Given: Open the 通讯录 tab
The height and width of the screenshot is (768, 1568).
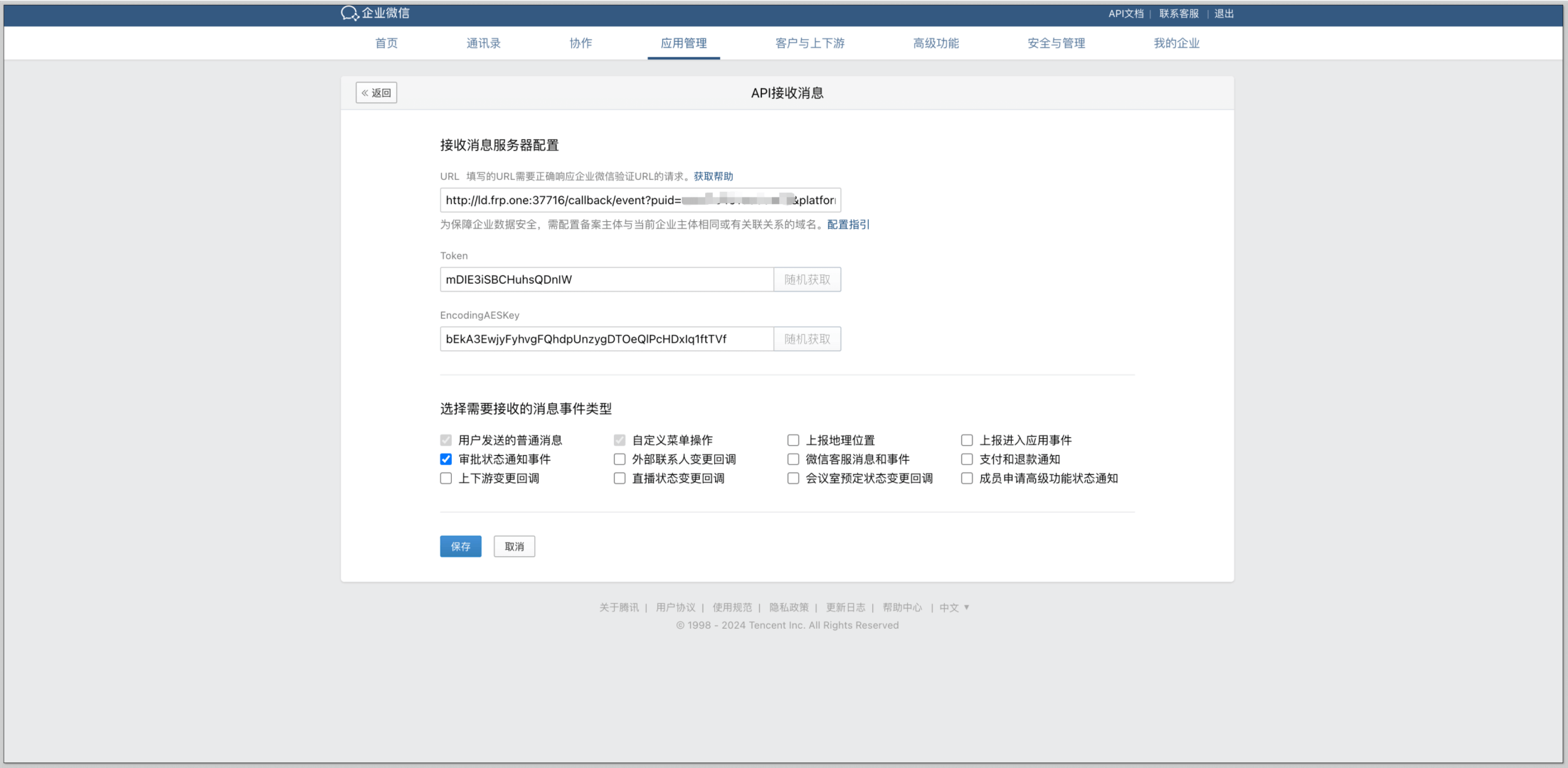Looking at the screenshot, I should tap(483, 43).
